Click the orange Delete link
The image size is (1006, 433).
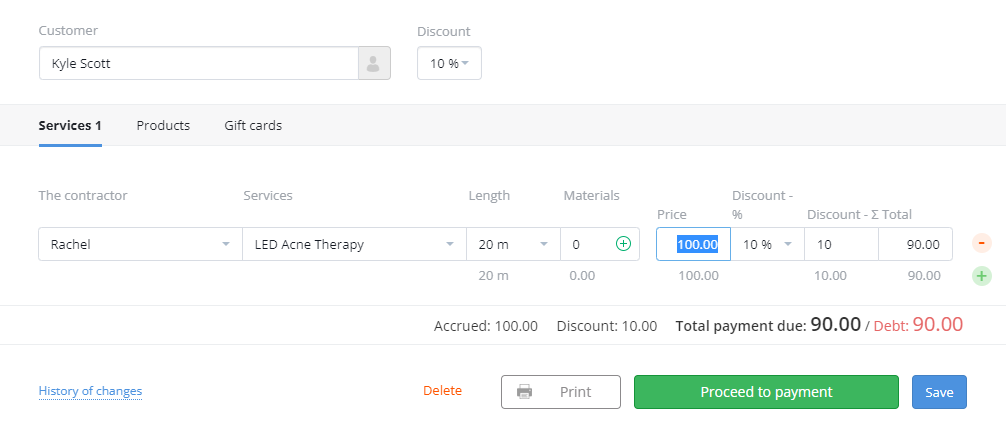click(x=442, y=391)
